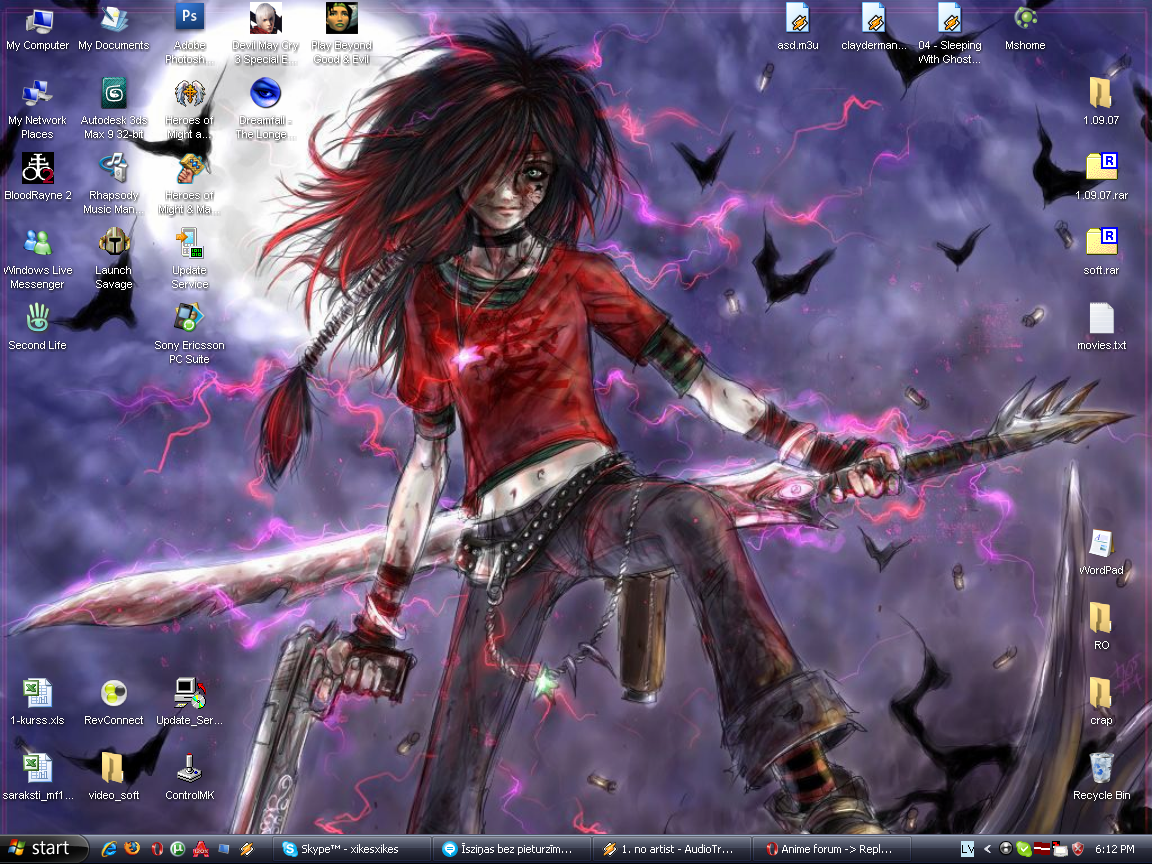Switch to the Skype - xikesxikes window
The width and height of the screenshot is (1152, 864).
coord(350,849)
